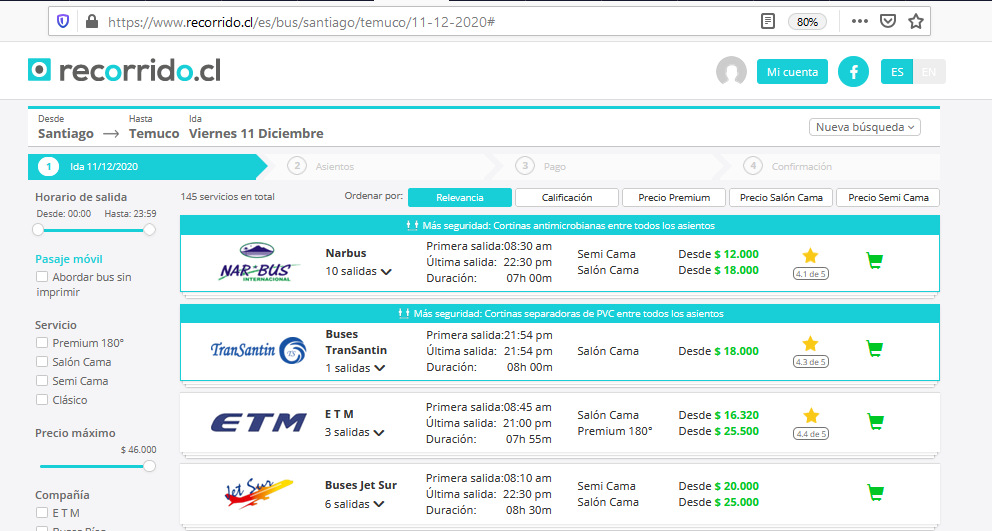Image resolution: width=992 pixels, height=531 pixels.
Task: Click the Jet Sur company logo
Action: [258, 493]
